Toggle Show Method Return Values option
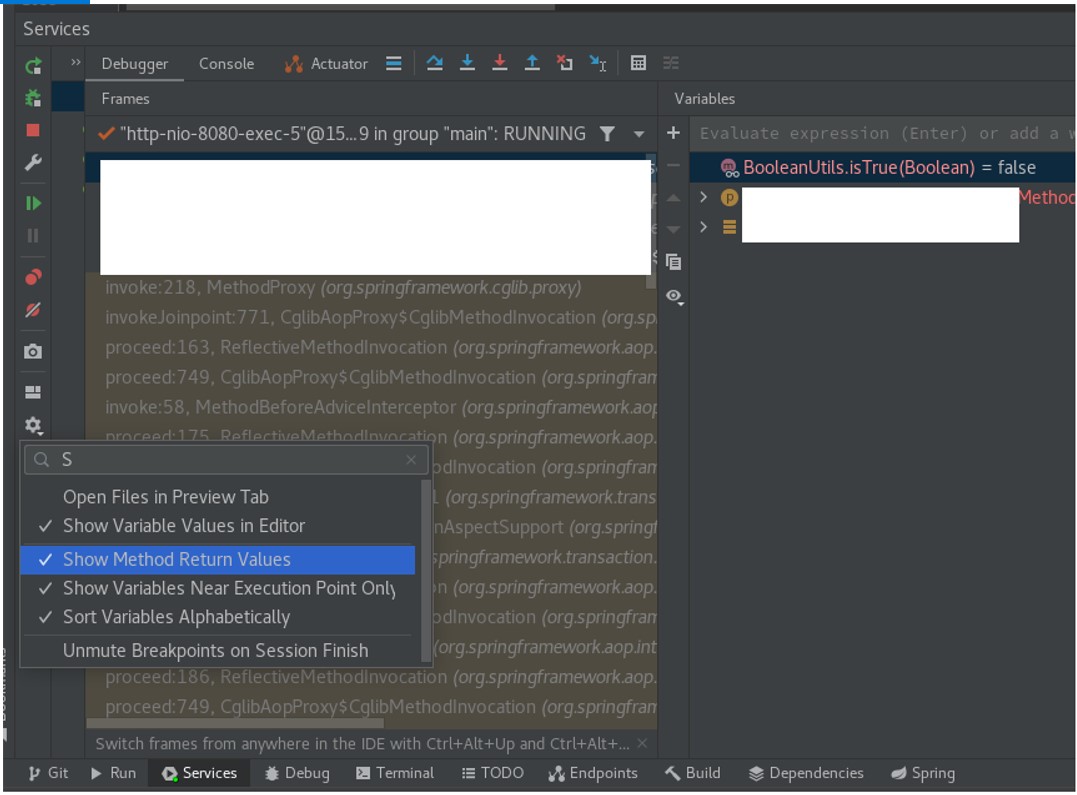This screenshot has height=795, width=1077. (218, 559)
